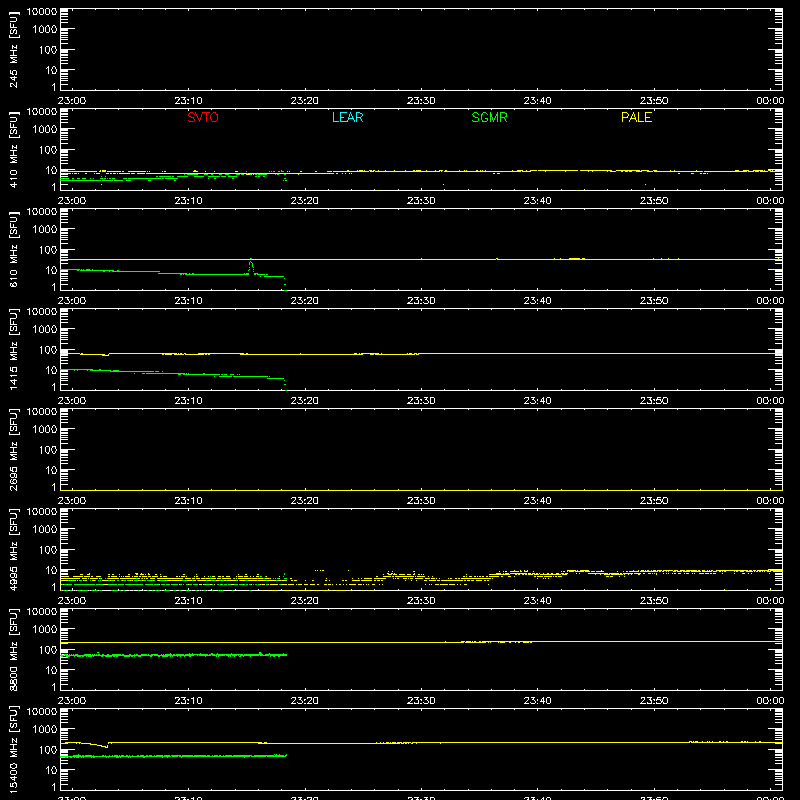
Task: Click the red SVTO legend label
Action: [x=203, y=117]
